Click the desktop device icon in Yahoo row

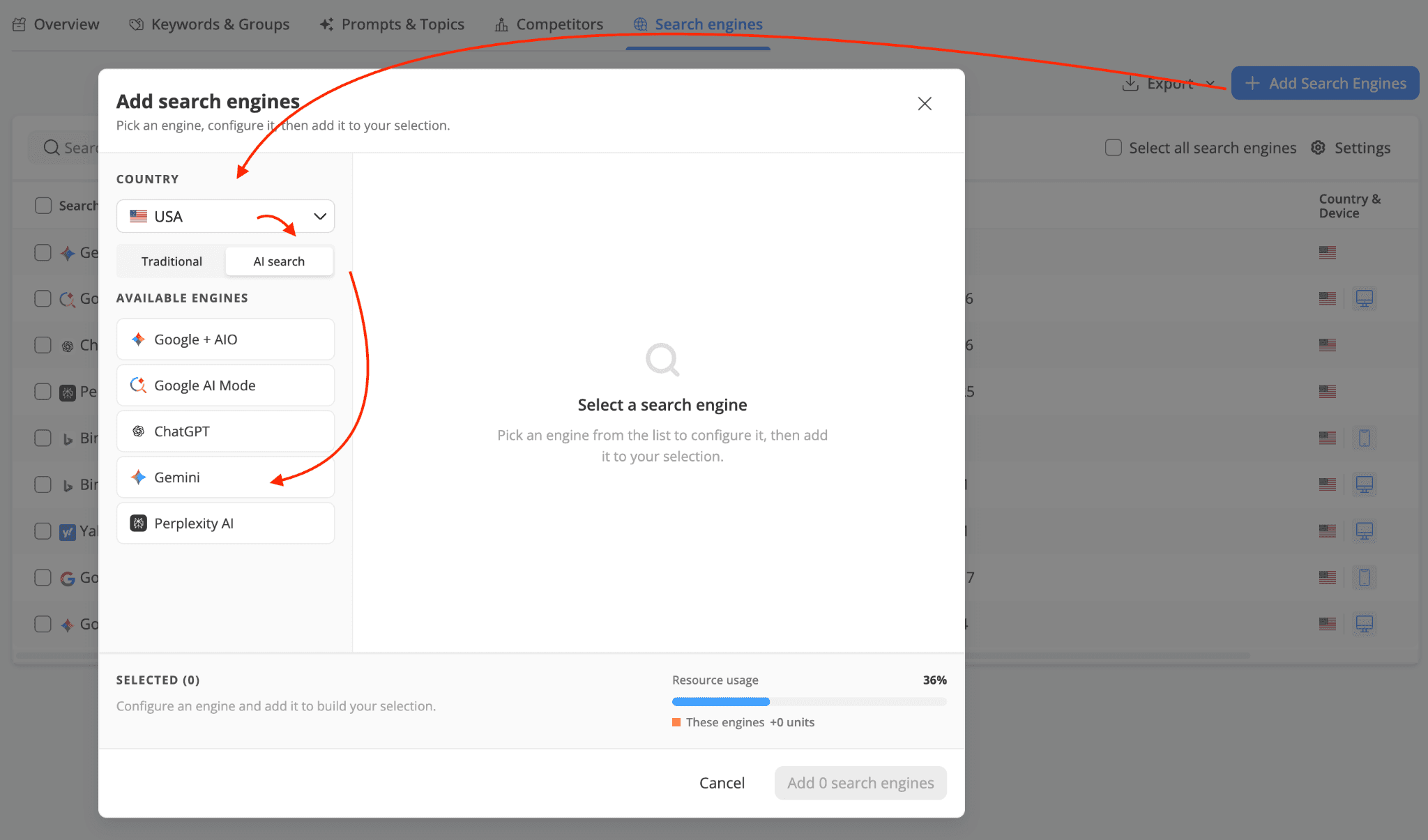tap(1365, 531)
